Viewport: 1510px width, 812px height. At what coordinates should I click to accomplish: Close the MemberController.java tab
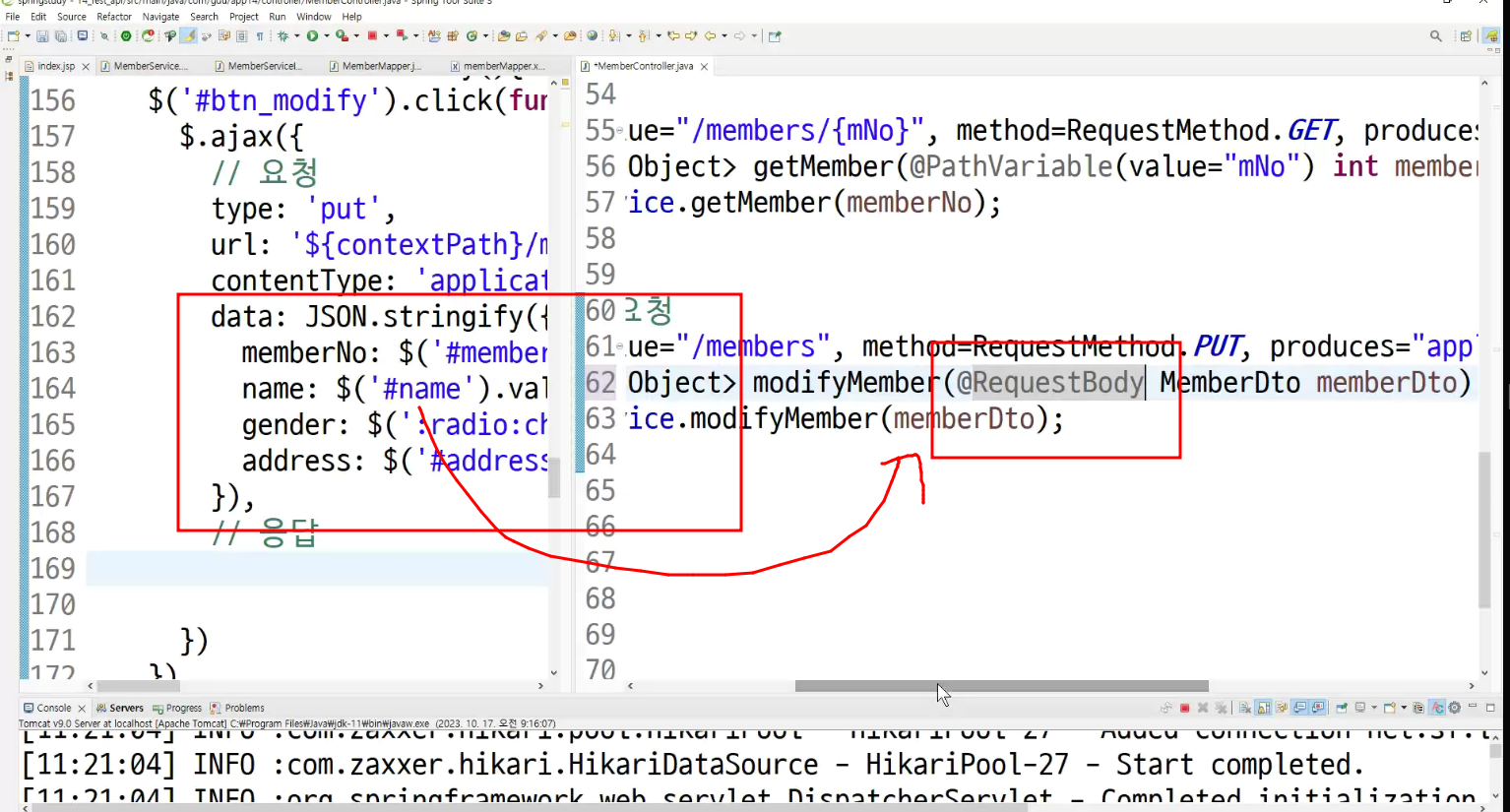pos(704,67)
